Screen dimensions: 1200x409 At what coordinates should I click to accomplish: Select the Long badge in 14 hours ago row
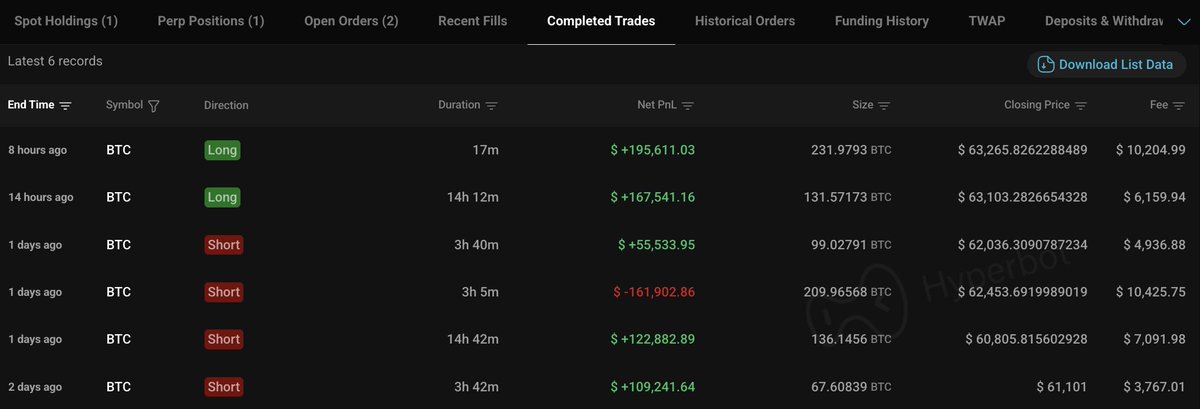point(222,197)
